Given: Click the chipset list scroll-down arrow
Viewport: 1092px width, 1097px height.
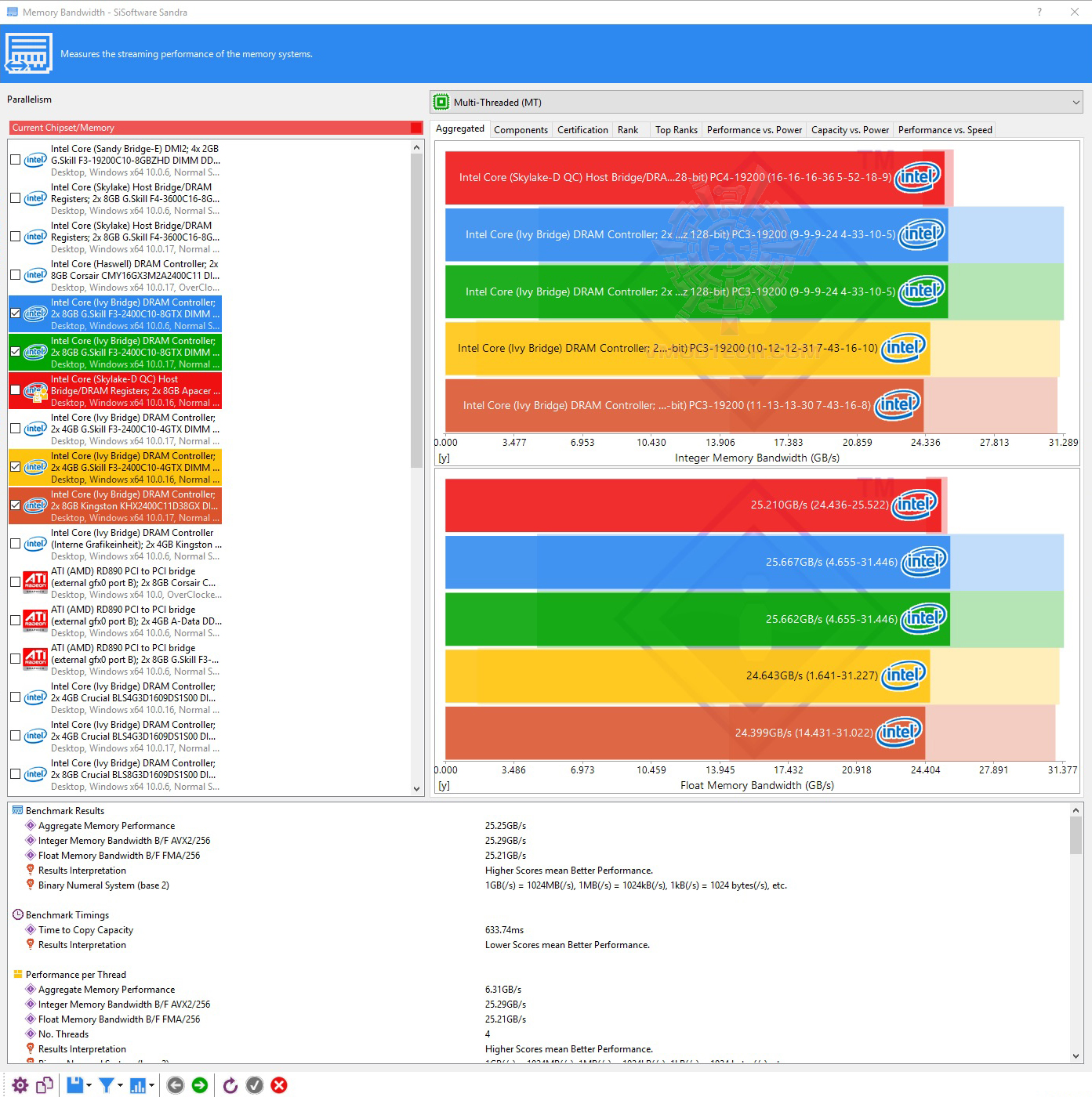Looking at the screenshot, I should click(417, 789).
